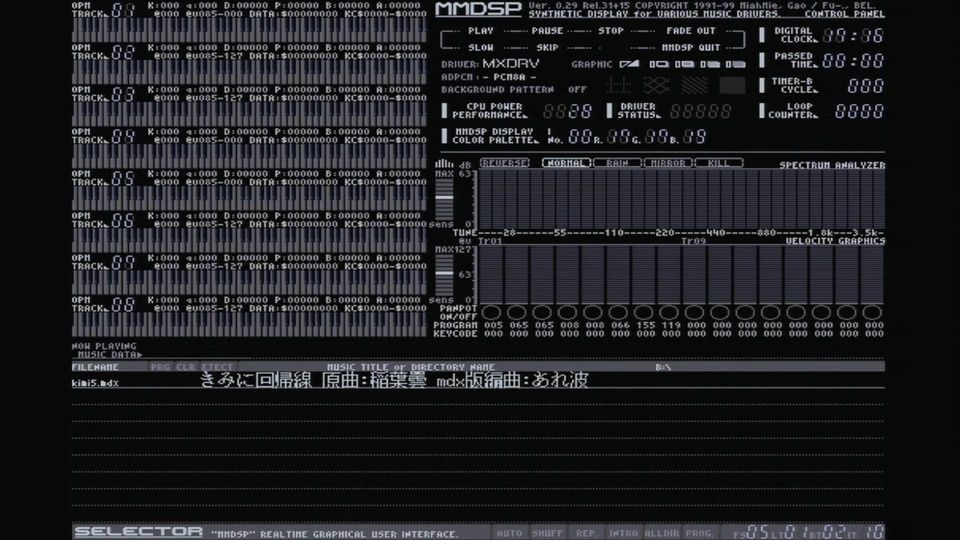Select KILL for the spectrum analyzer
This screenshot has width=960, height=540.
pyautogui.click(x=719, y=163)
